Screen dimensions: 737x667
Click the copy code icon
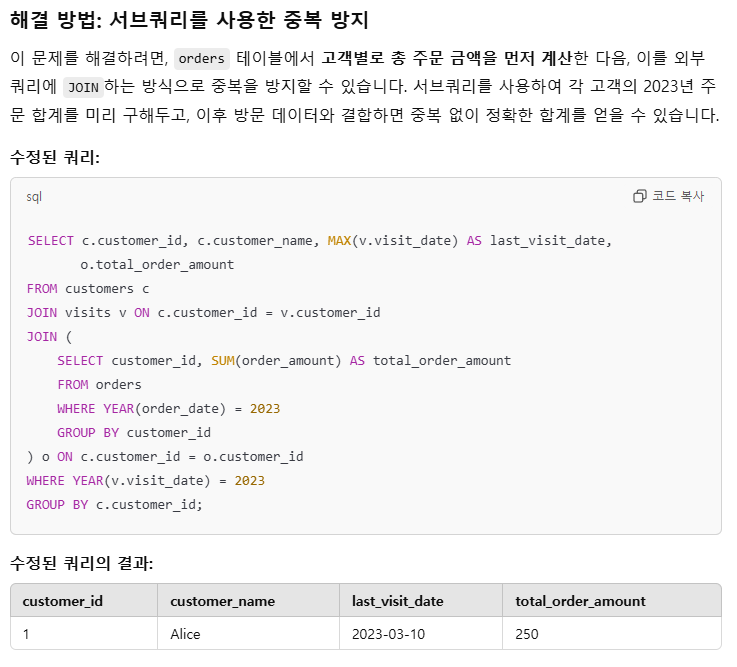[639, 196]
